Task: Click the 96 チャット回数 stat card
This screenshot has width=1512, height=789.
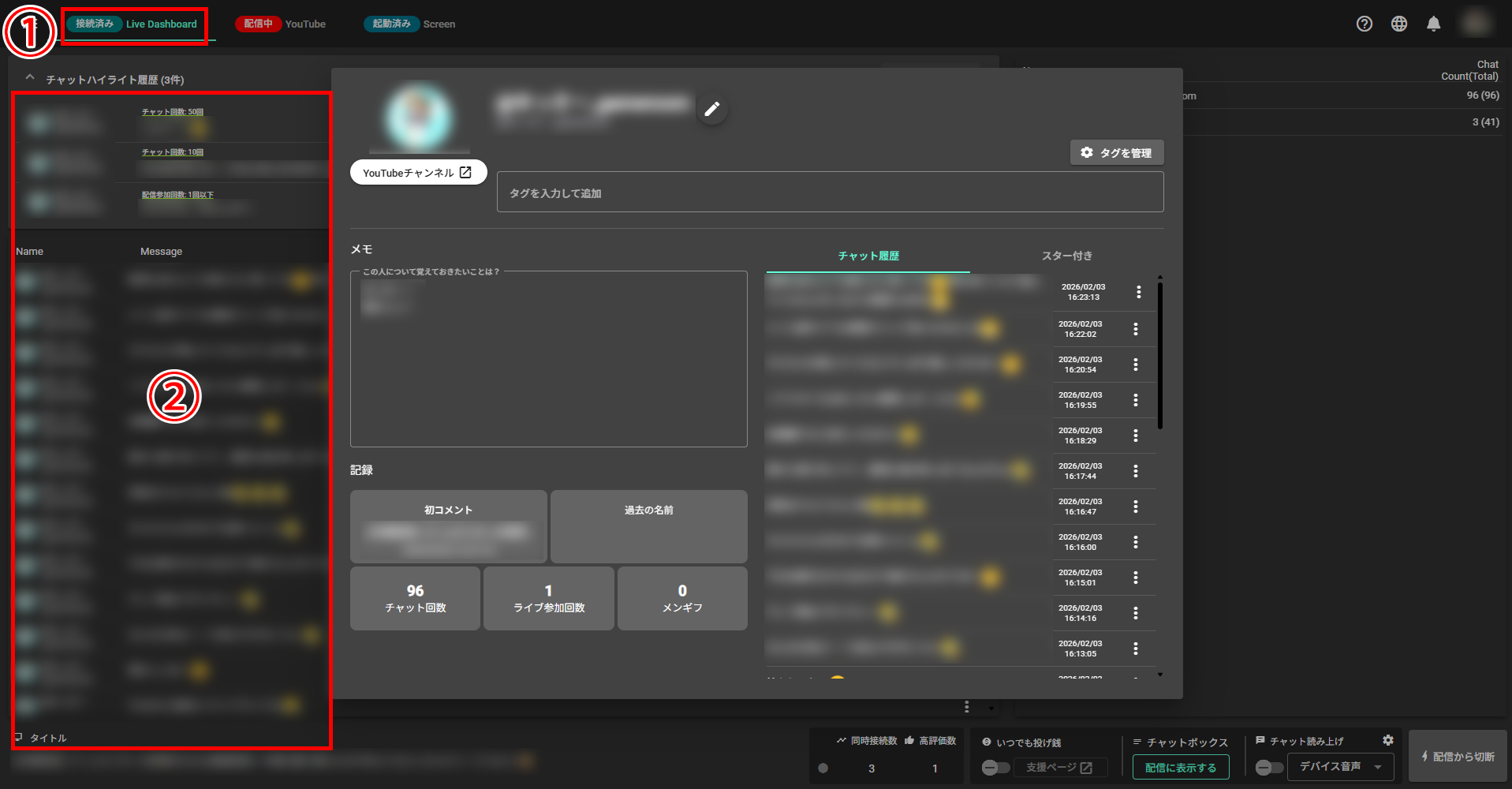Action: [415, 598]
